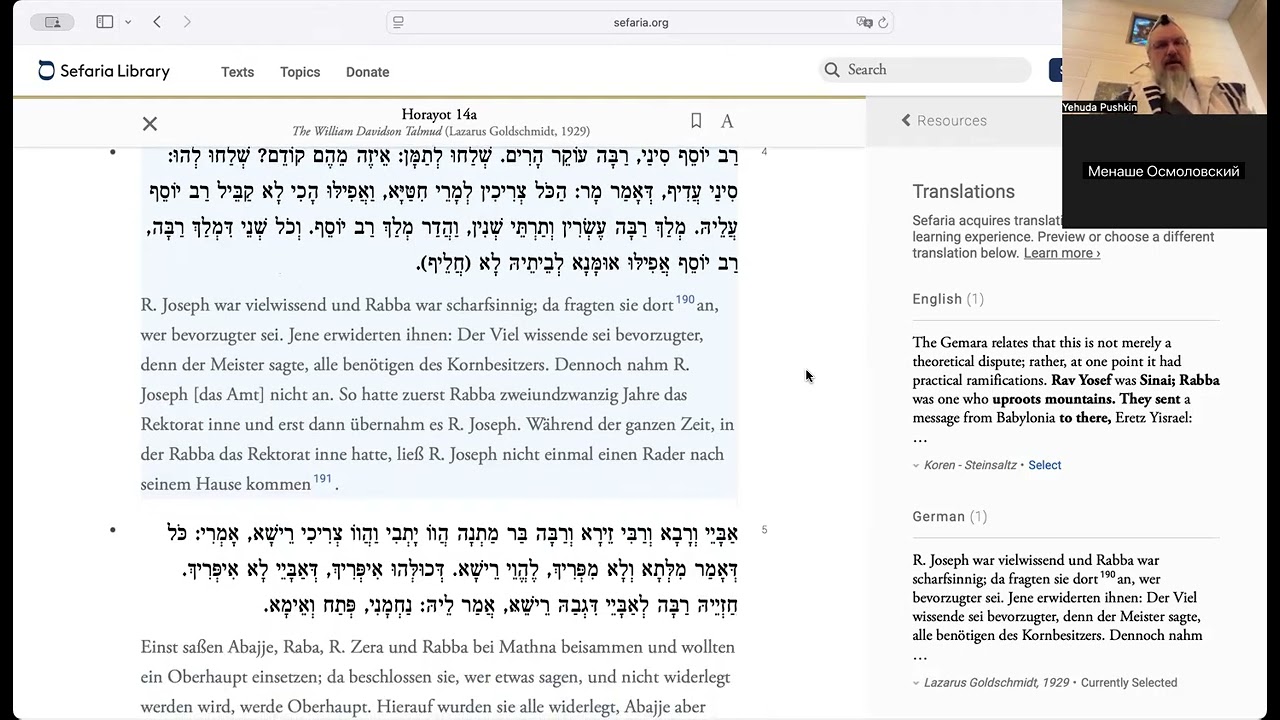Select the Hebrew passage beginning 'אביי ורבא'
This screenshot has height=720, width=1280.
[x=452, y=569]
